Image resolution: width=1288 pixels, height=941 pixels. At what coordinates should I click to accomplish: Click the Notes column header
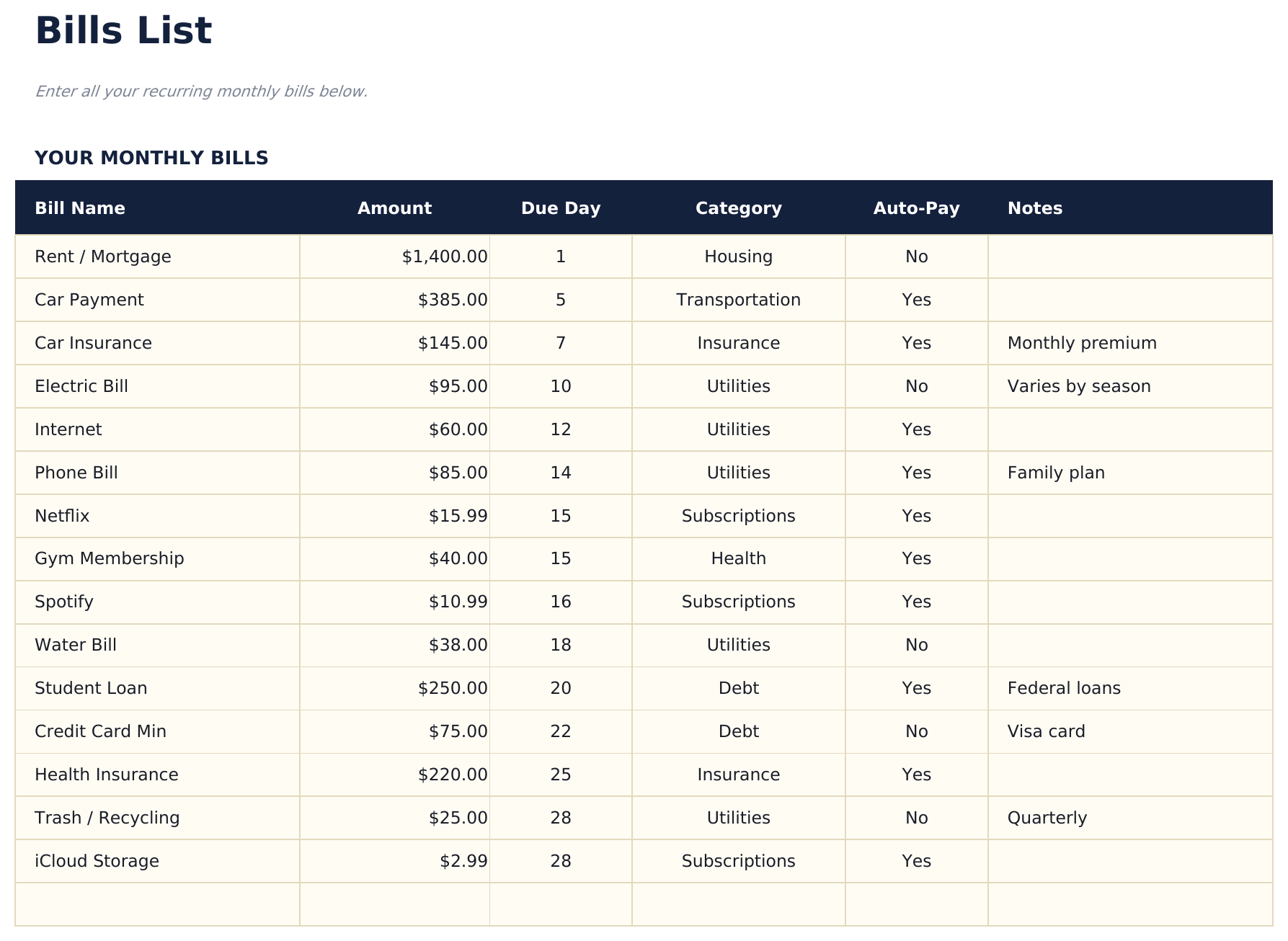pos(1035,208)
